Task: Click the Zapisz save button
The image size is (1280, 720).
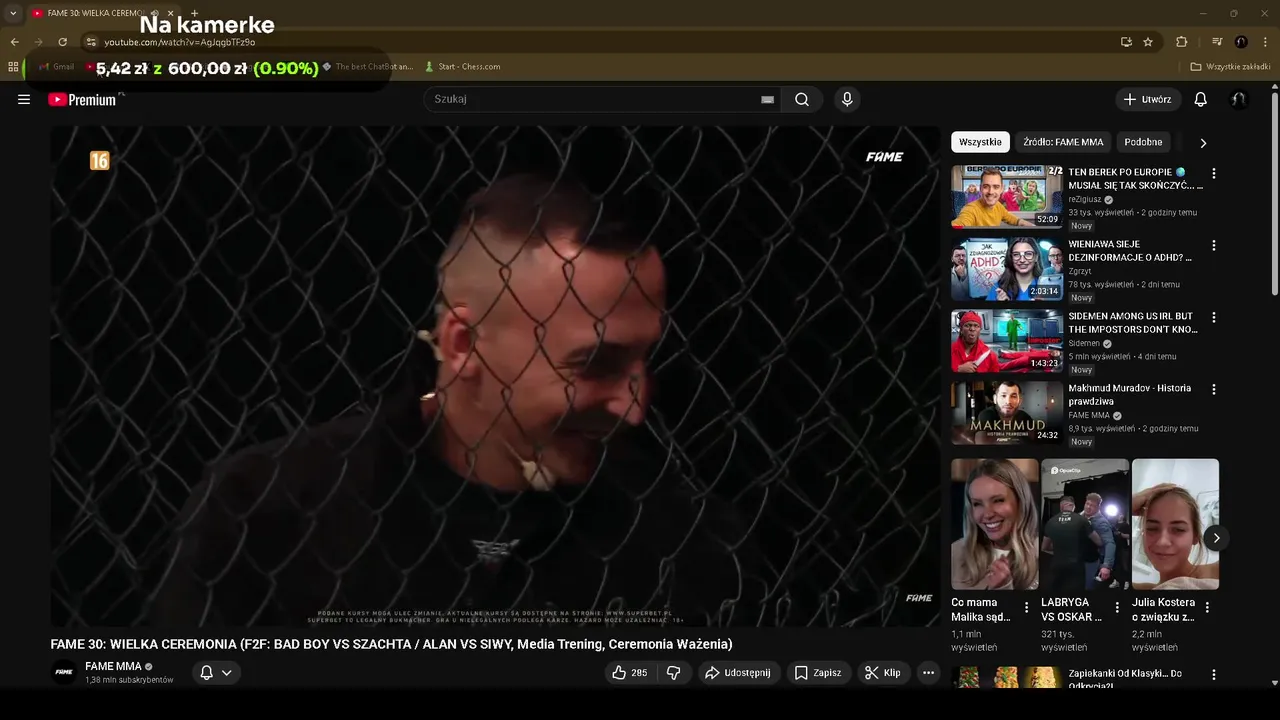Action: tap(818, 673)
